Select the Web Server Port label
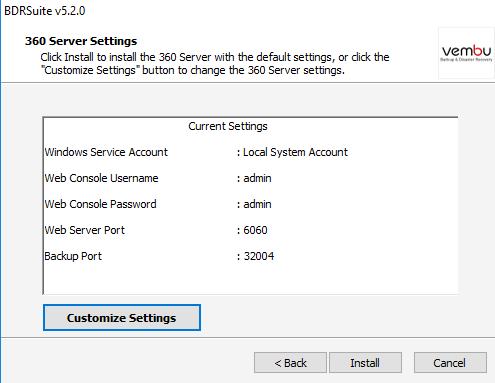This screenshot has width=495, height=383. [x=85, y=230]
